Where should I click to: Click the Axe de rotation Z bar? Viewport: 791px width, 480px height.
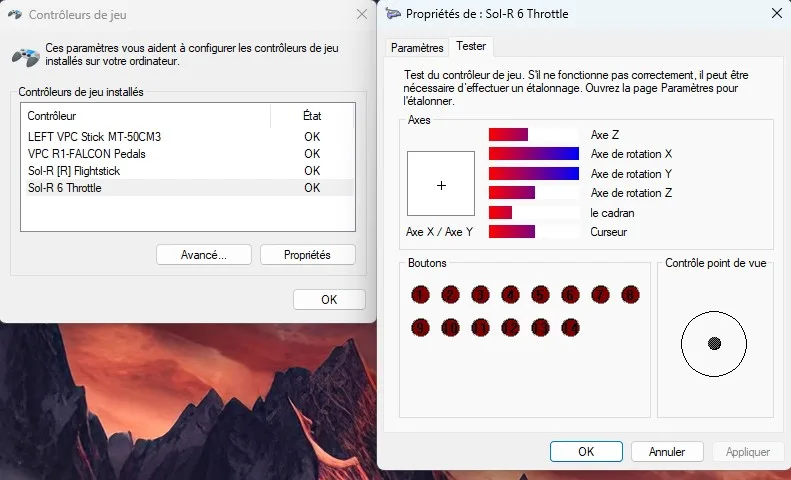pyautogui.click(x=534, y=193)
